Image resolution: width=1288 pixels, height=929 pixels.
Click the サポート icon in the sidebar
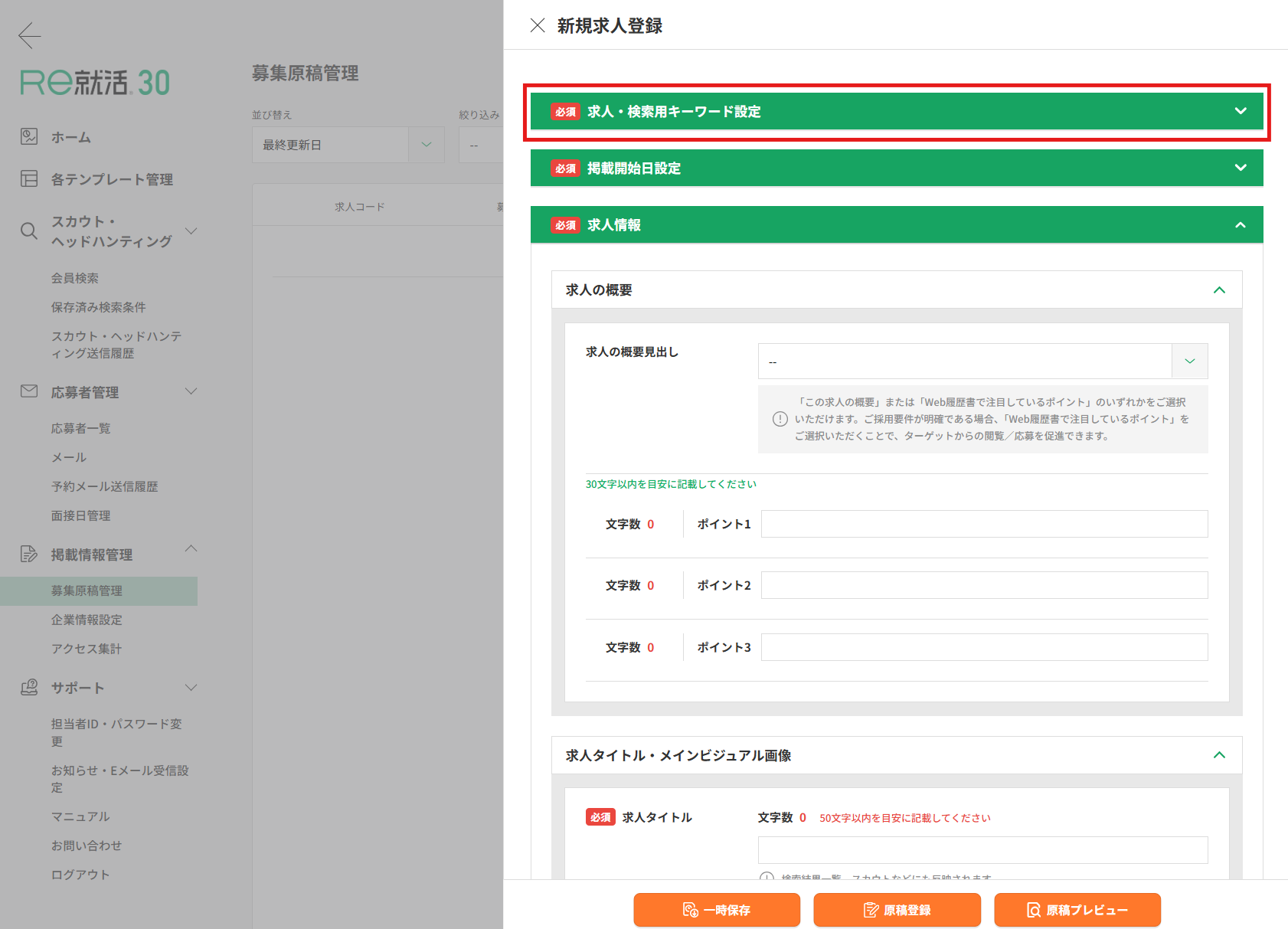(29, 687)
